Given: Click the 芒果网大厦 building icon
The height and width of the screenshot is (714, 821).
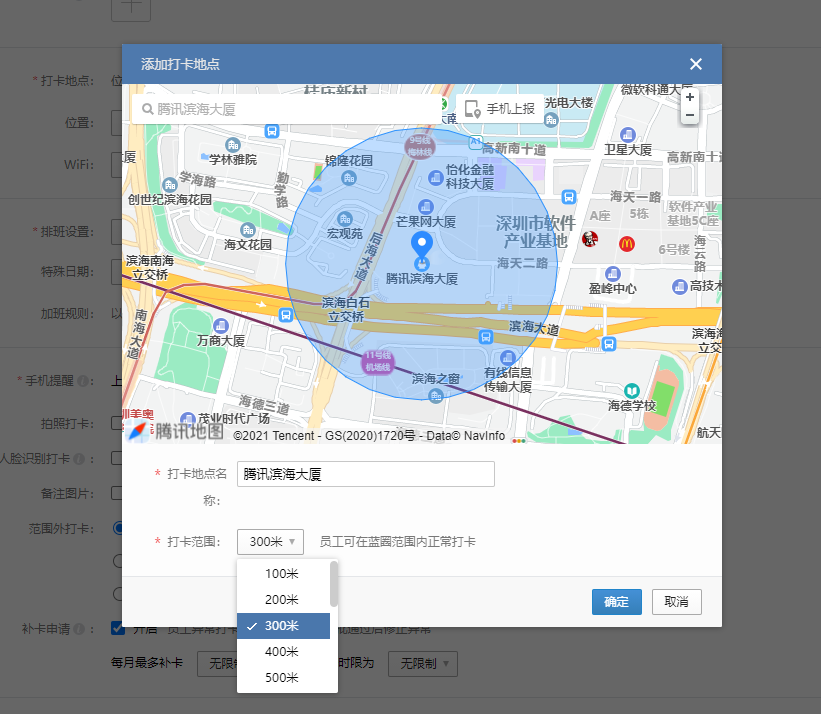Looking at the screenshot, I should (426, 207).
